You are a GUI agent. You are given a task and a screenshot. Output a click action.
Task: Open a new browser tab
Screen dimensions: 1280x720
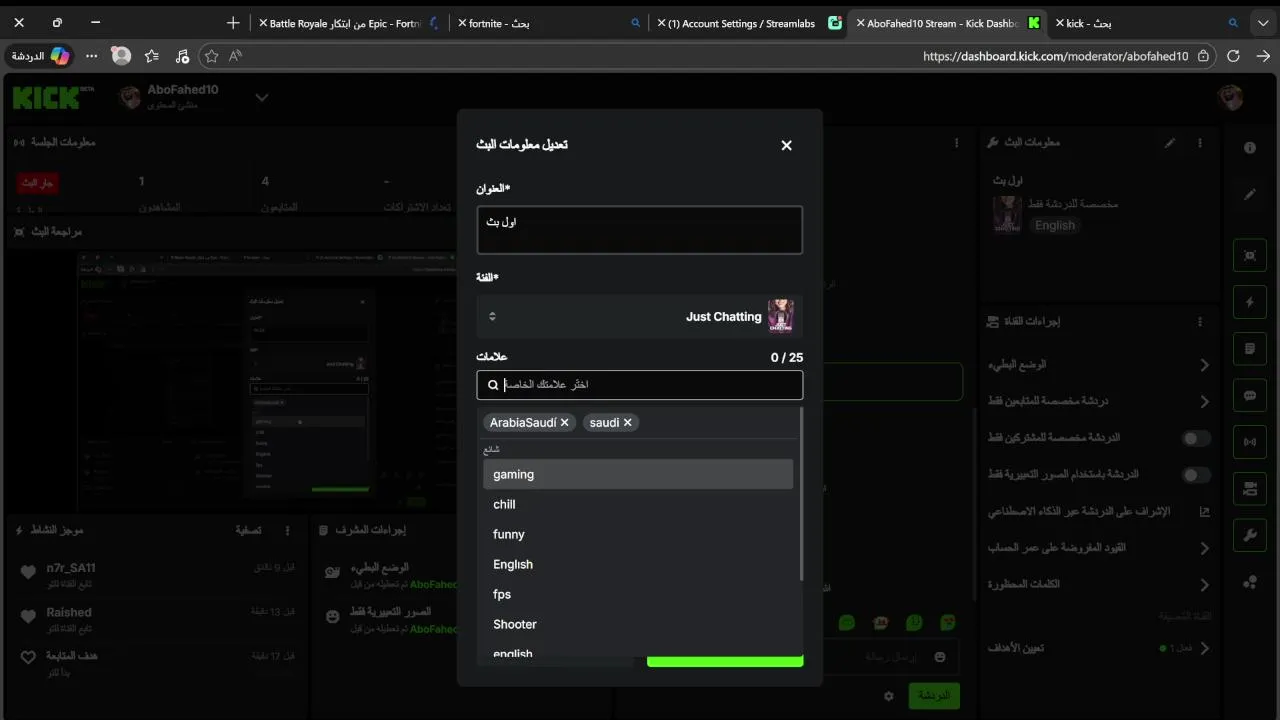233,23
